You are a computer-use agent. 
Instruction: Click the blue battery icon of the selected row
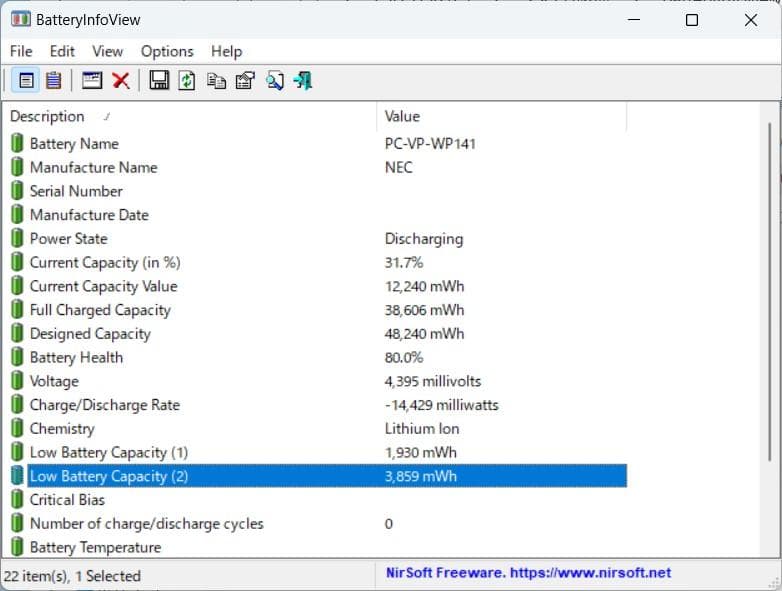(17, 476)
